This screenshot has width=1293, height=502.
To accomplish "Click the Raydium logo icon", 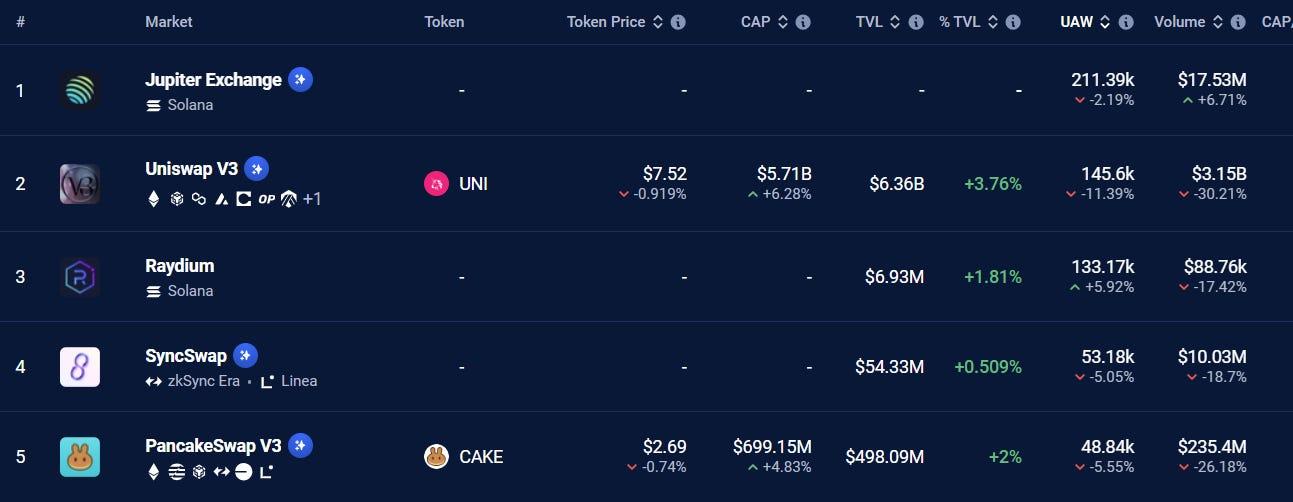I will [x=79, y=277].
